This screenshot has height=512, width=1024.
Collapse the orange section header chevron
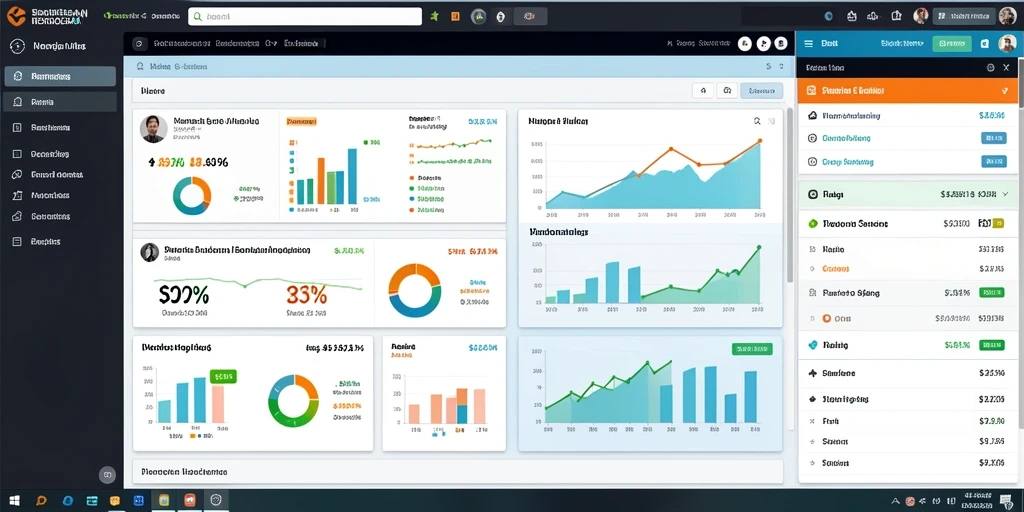coord(1004,91)
